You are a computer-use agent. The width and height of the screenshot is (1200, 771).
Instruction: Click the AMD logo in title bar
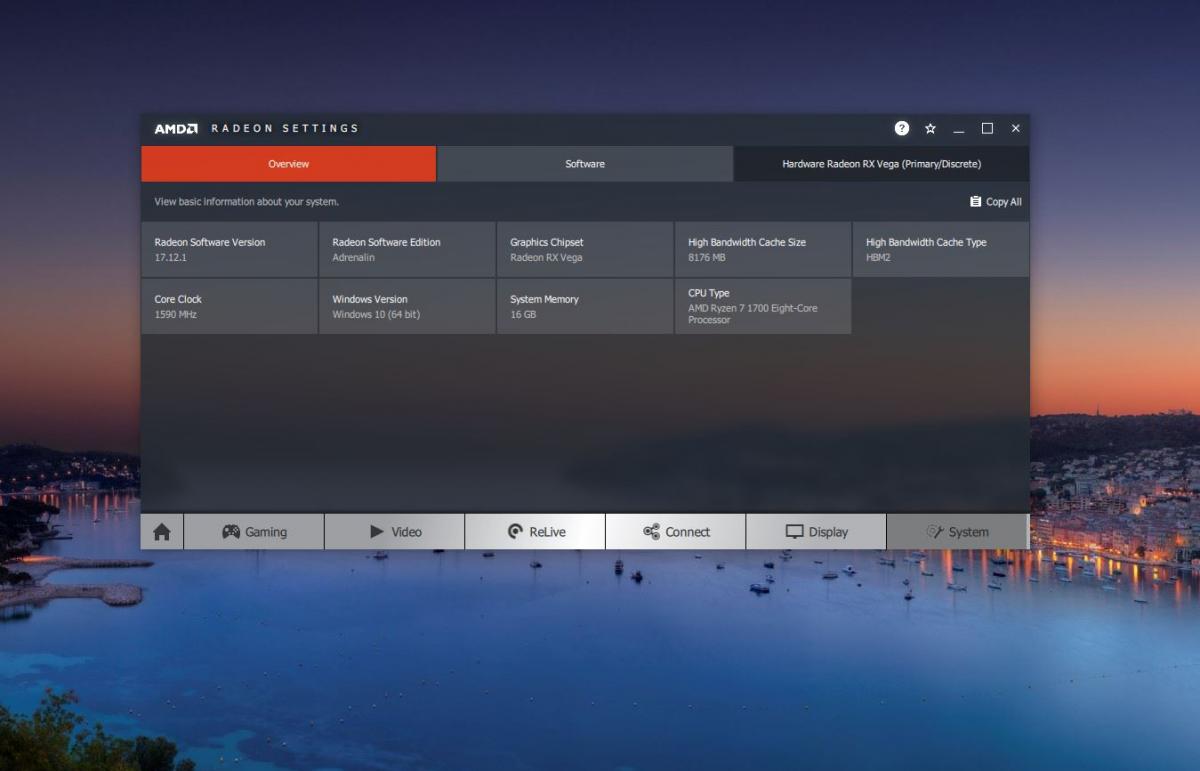176,129
